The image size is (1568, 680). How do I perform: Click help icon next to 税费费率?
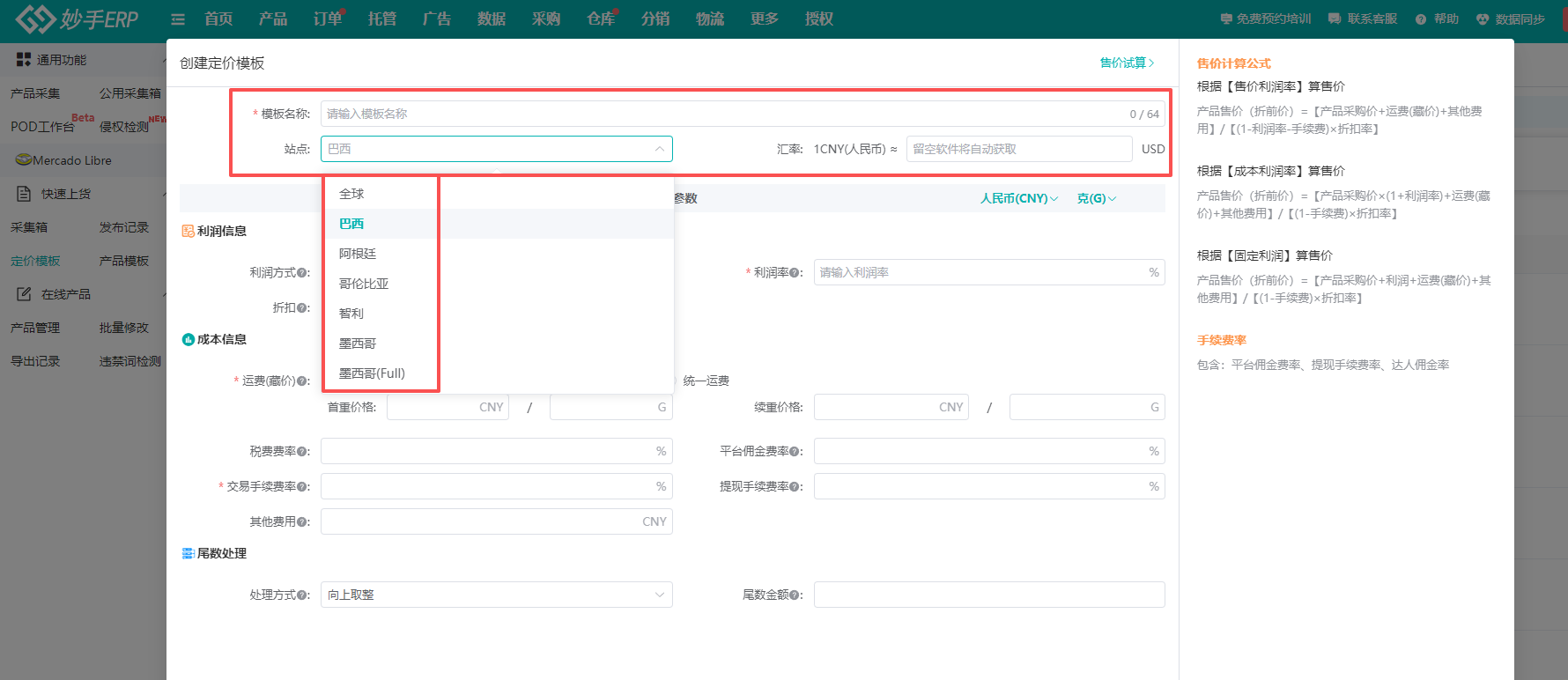coord(303,452)
